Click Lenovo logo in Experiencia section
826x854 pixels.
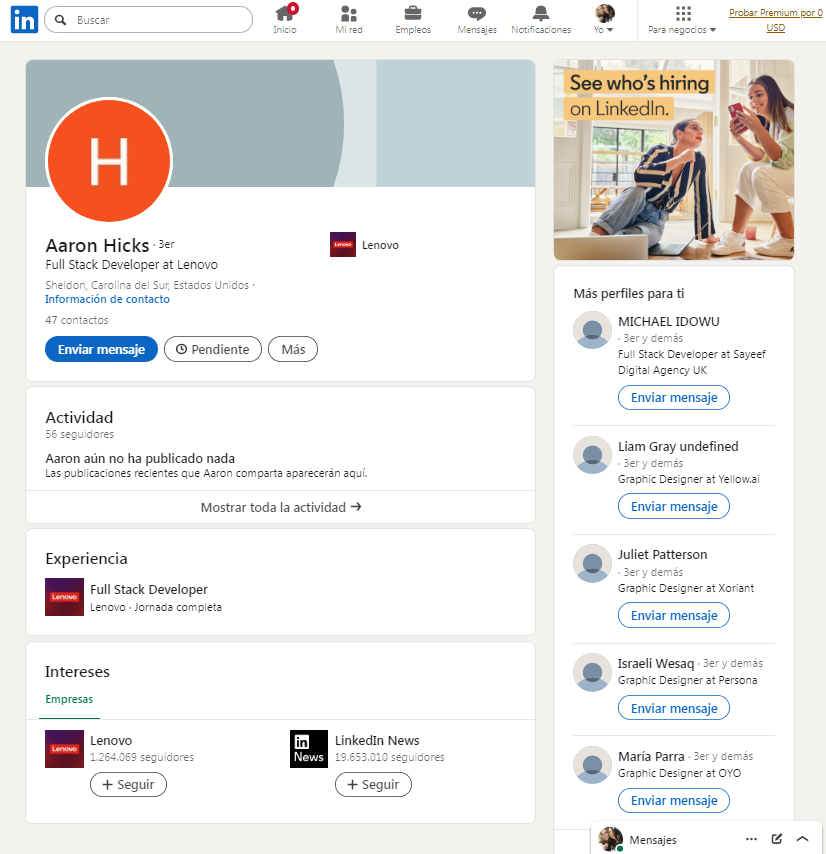[64, 597]
